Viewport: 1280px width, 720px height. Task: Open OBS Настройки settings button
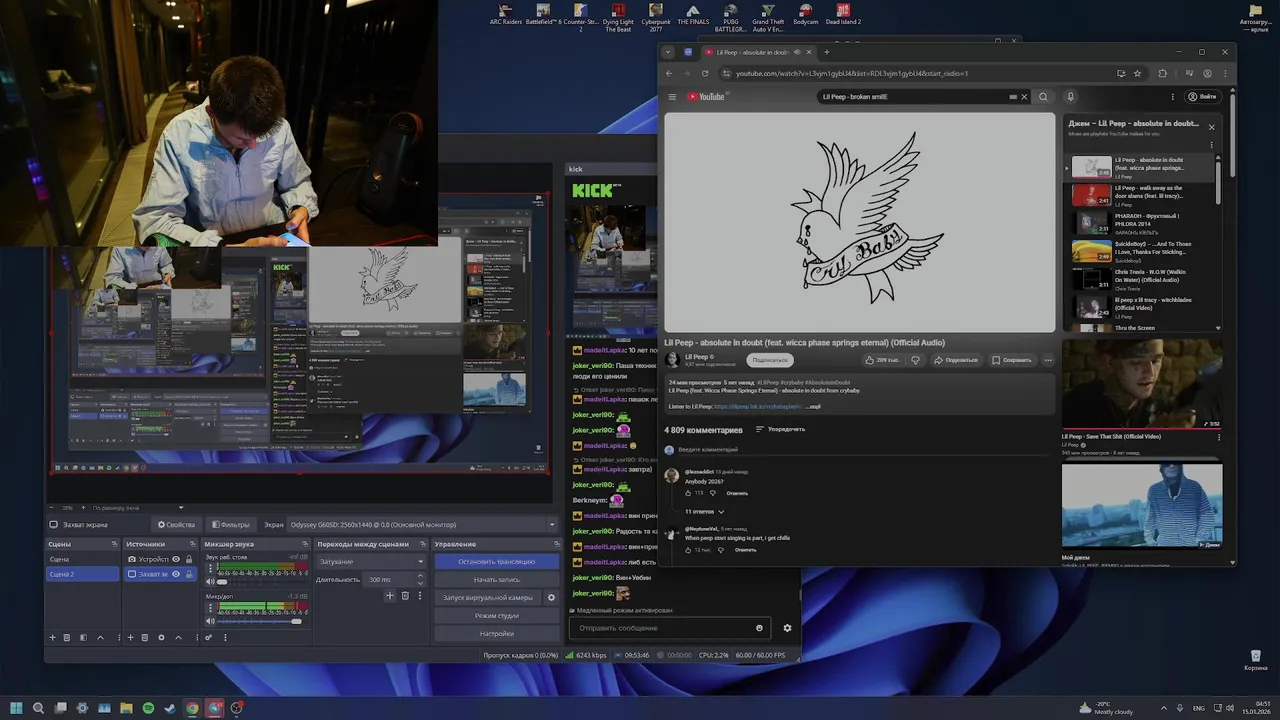[496, 633]
